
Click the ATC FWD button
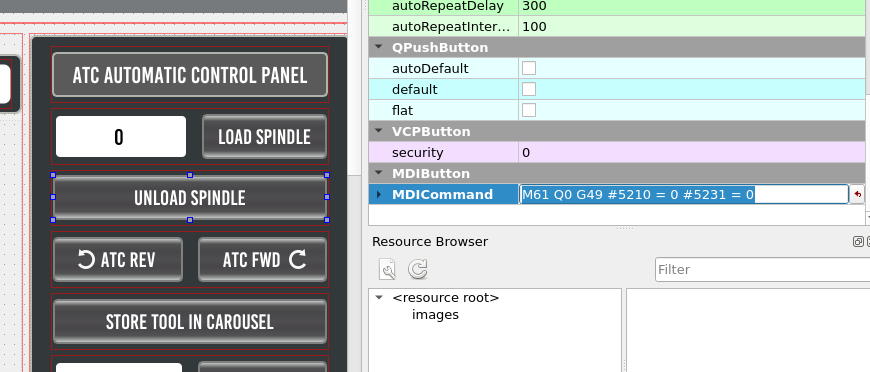tap(262, 259)
